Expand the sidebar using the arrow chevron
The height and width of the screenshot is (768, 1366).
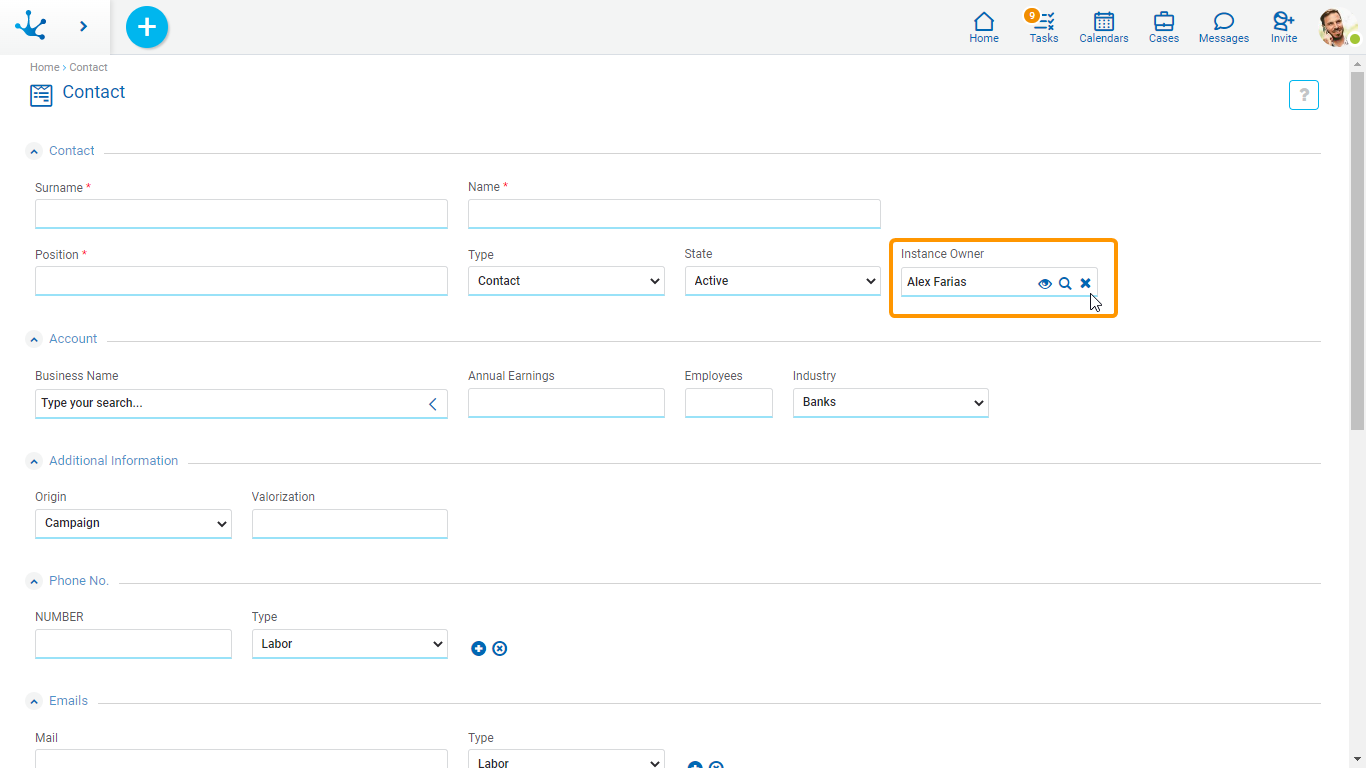[x=83, y=27]
